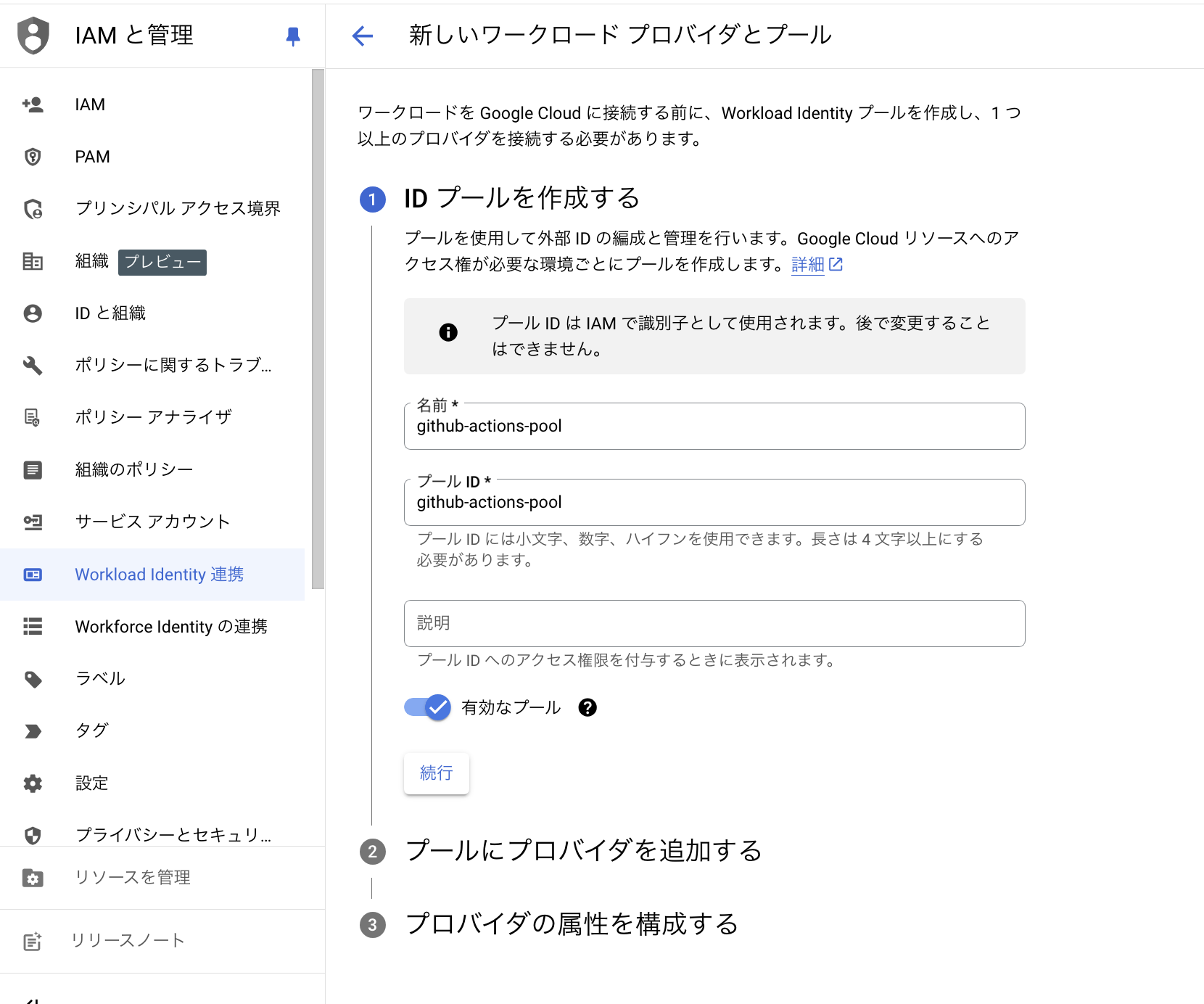Click the IAM と管理 shield icon
The height and width of the screenshot is (1004, 1204).
pyautogui.click(x=33, y=36)
